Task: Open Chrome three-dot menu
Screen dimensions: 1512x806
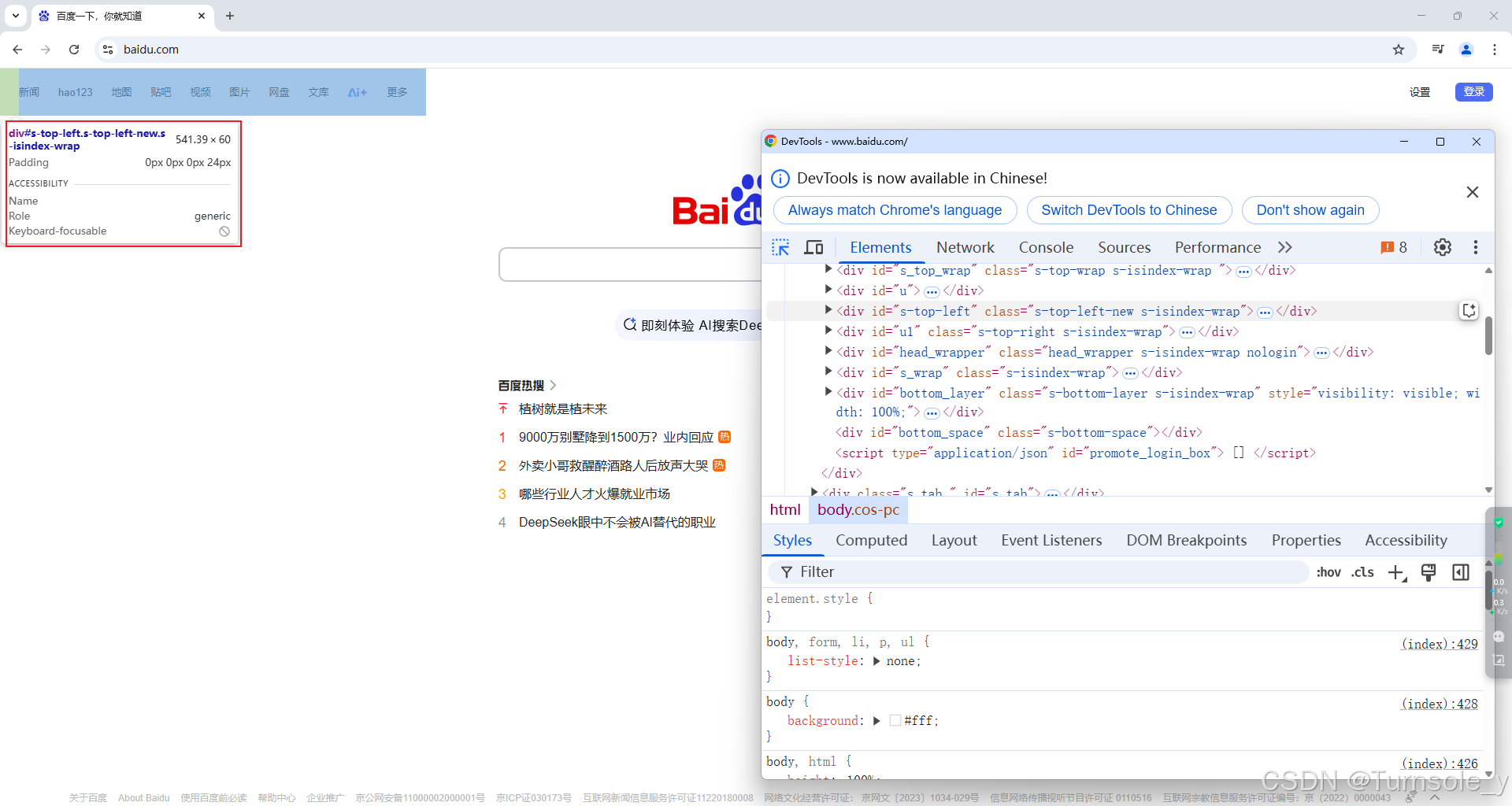Action: click(x=1495, y=50)
